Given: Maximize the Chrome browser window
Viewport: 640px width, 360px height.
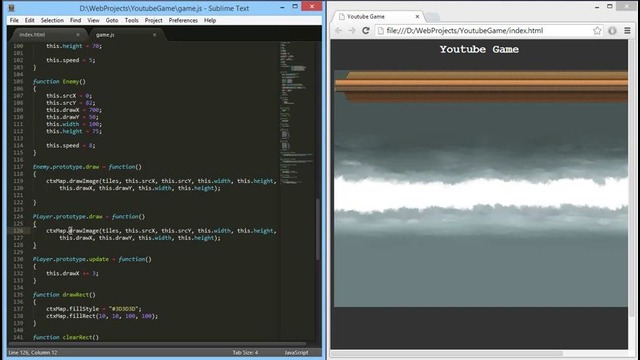Looking at the screenshot, I should click(609, 6).
